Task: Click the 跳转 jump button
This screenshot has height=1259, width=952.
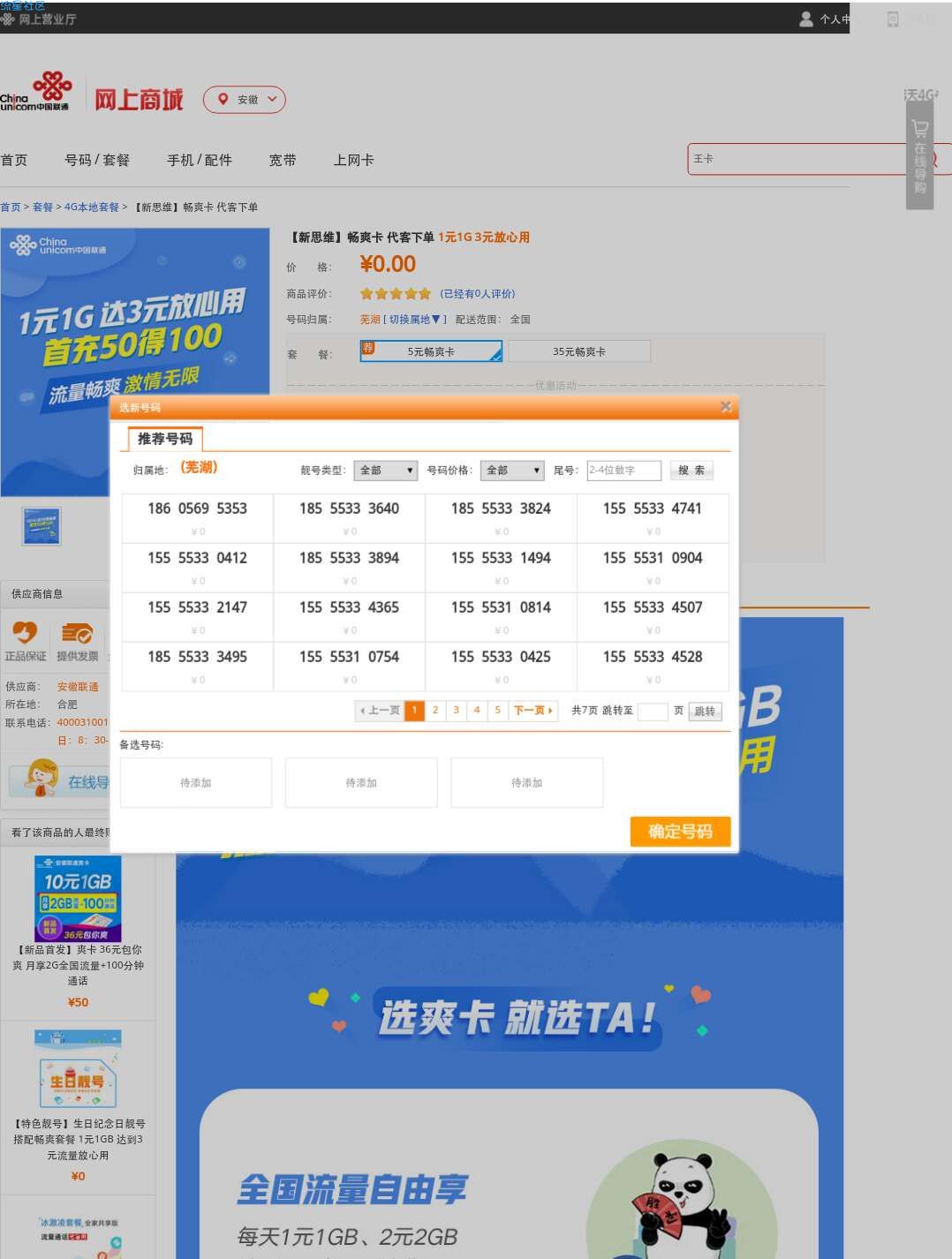Action: [705, 711]
